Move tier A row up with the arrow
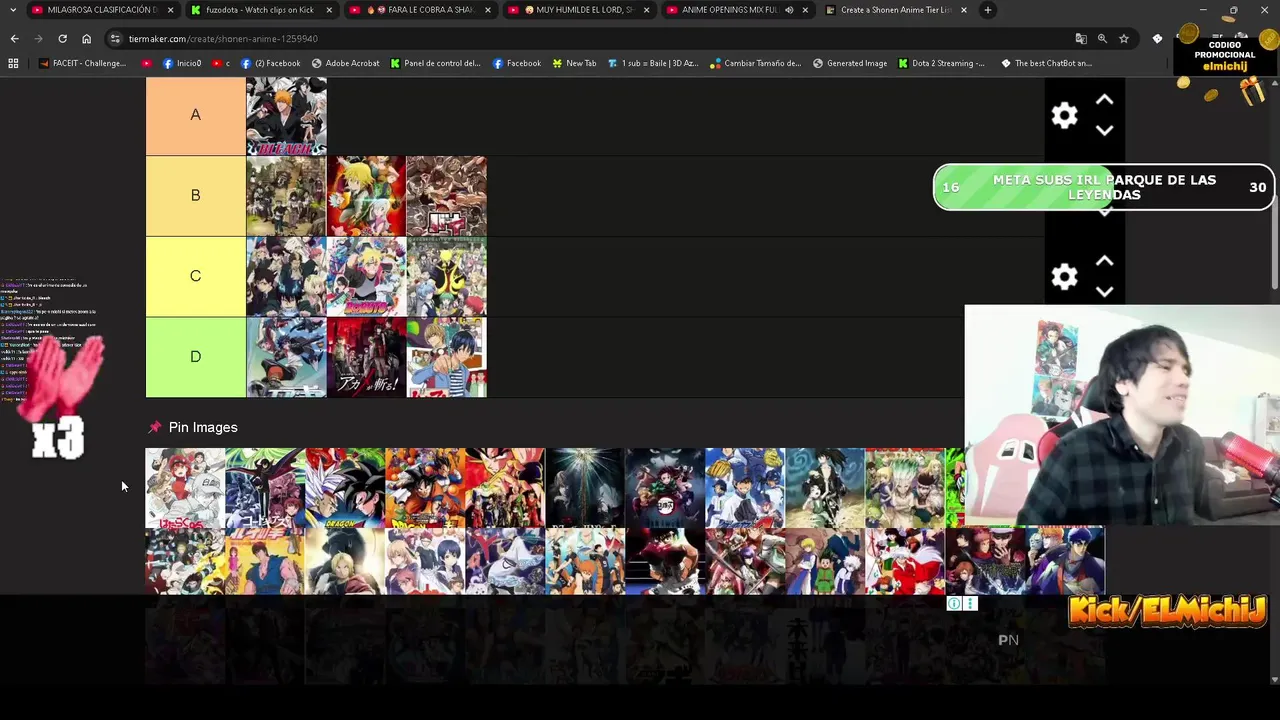This screenshot has height=720, width=1280. tap(1104, 100)
